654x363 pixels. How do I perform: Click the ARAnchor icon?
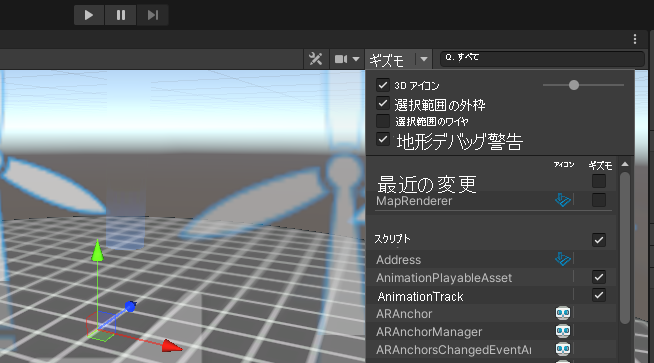[x=563, y=313]
